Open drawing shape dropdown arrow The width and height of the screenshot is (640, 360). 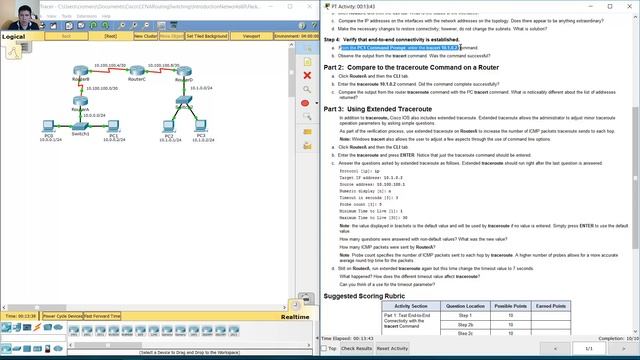pyautogui.click(x=316, y=103)
